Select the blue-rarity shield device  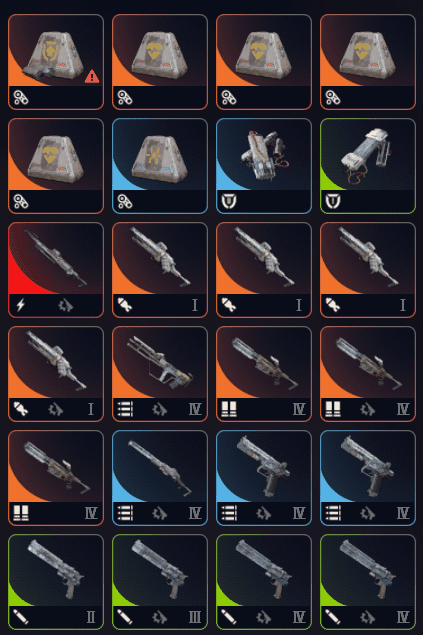(x=264, y=166)
